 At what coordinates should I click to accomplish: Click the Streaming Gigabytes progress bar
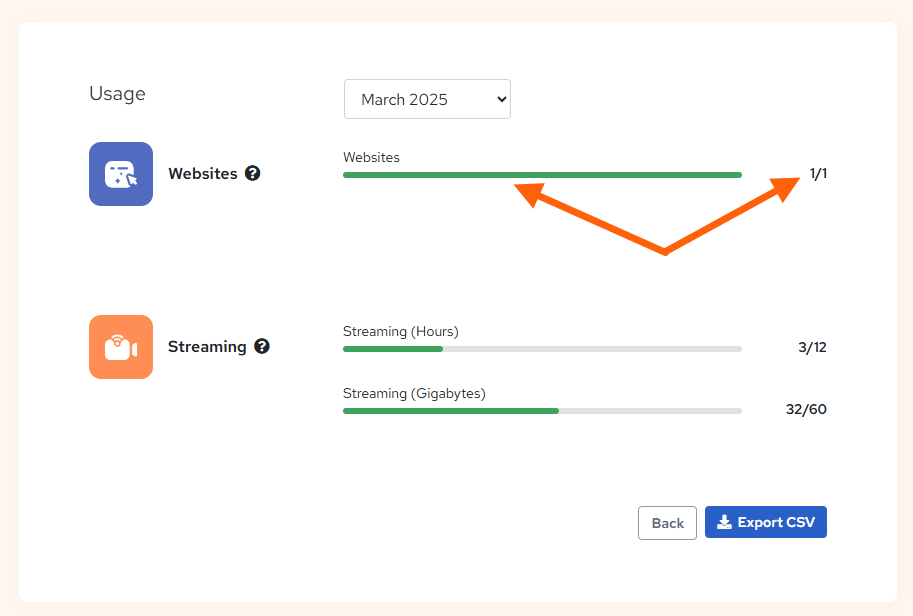pyautogui.click(x=541, y=410)
